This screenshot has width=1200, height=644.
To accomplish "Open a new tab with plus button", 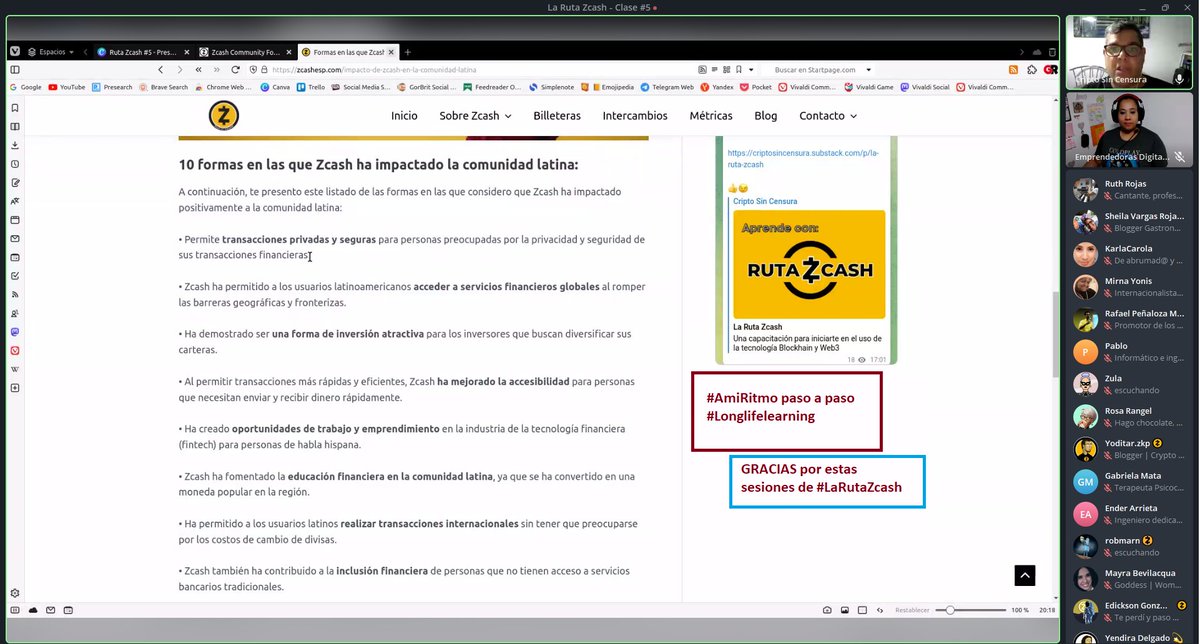I will (407, 52).
